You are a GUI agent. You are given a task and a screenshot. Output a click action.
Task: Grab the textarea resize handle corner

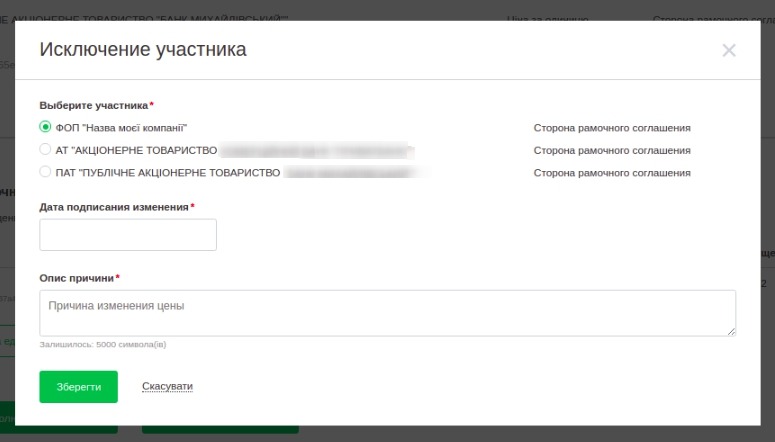coord(731,331)
